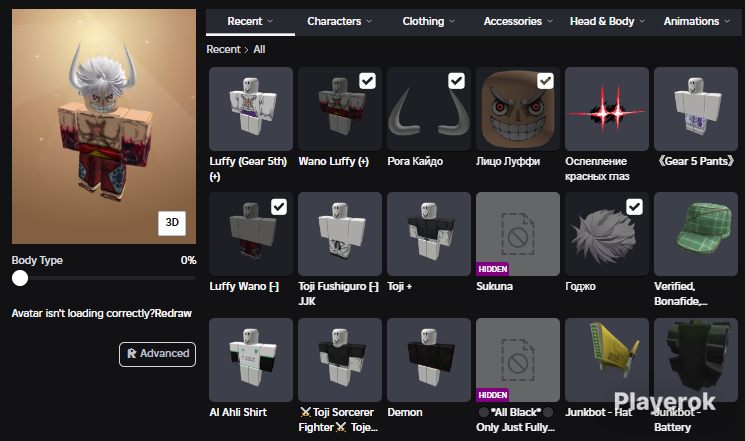
Task: Expand the Animations dropdown chevron
Action: [727, 21]
